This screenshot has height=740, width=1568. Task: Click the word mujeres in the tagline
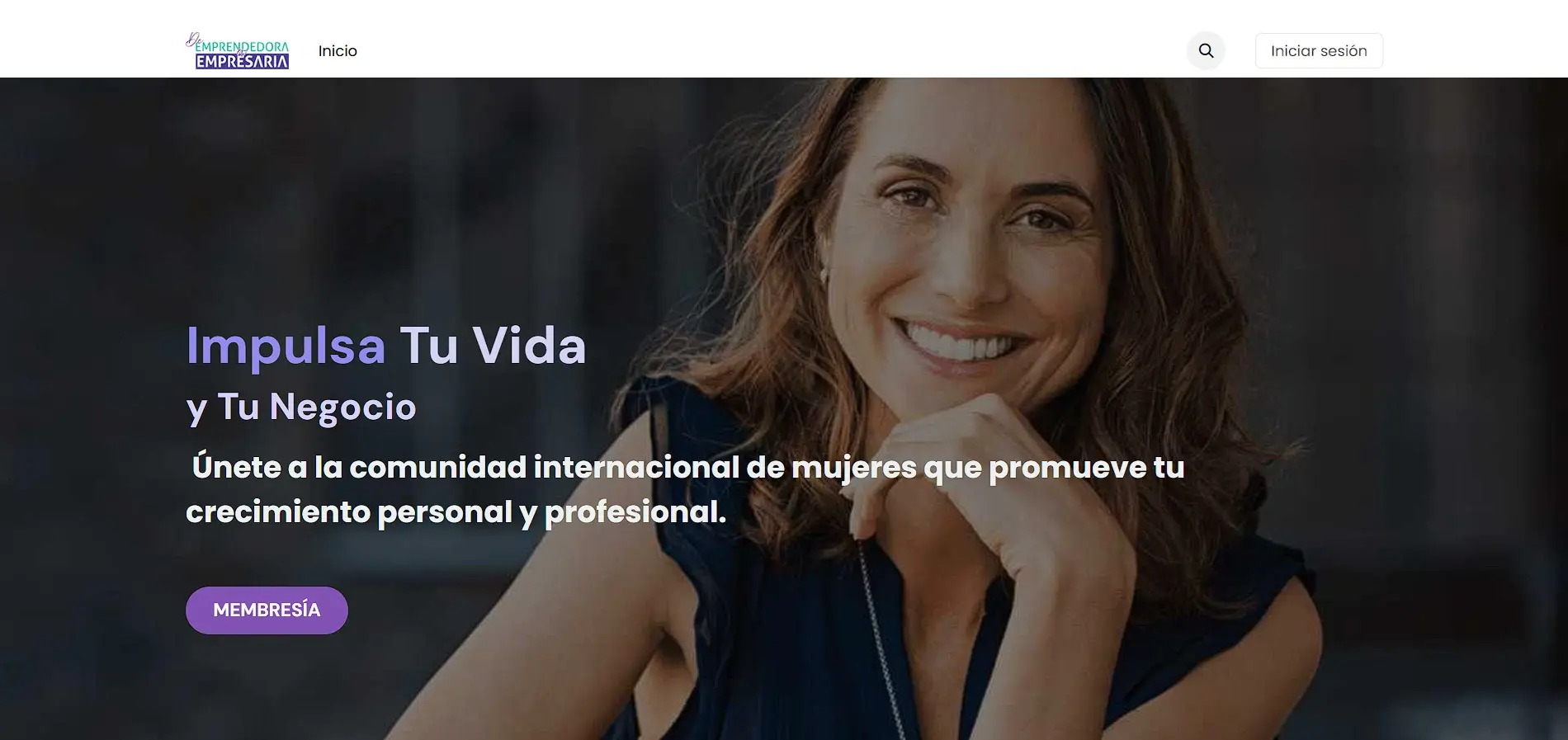853,469
